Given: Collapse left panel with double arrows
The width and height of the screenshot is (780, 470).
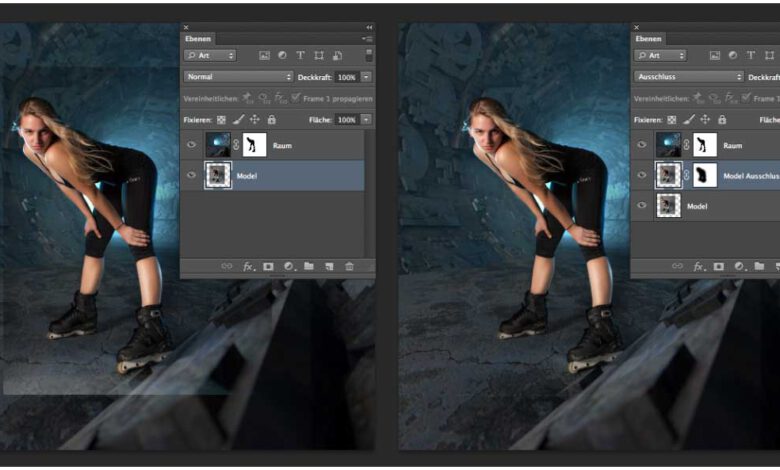Looking at the screenshot, I should tap(369, 27).
